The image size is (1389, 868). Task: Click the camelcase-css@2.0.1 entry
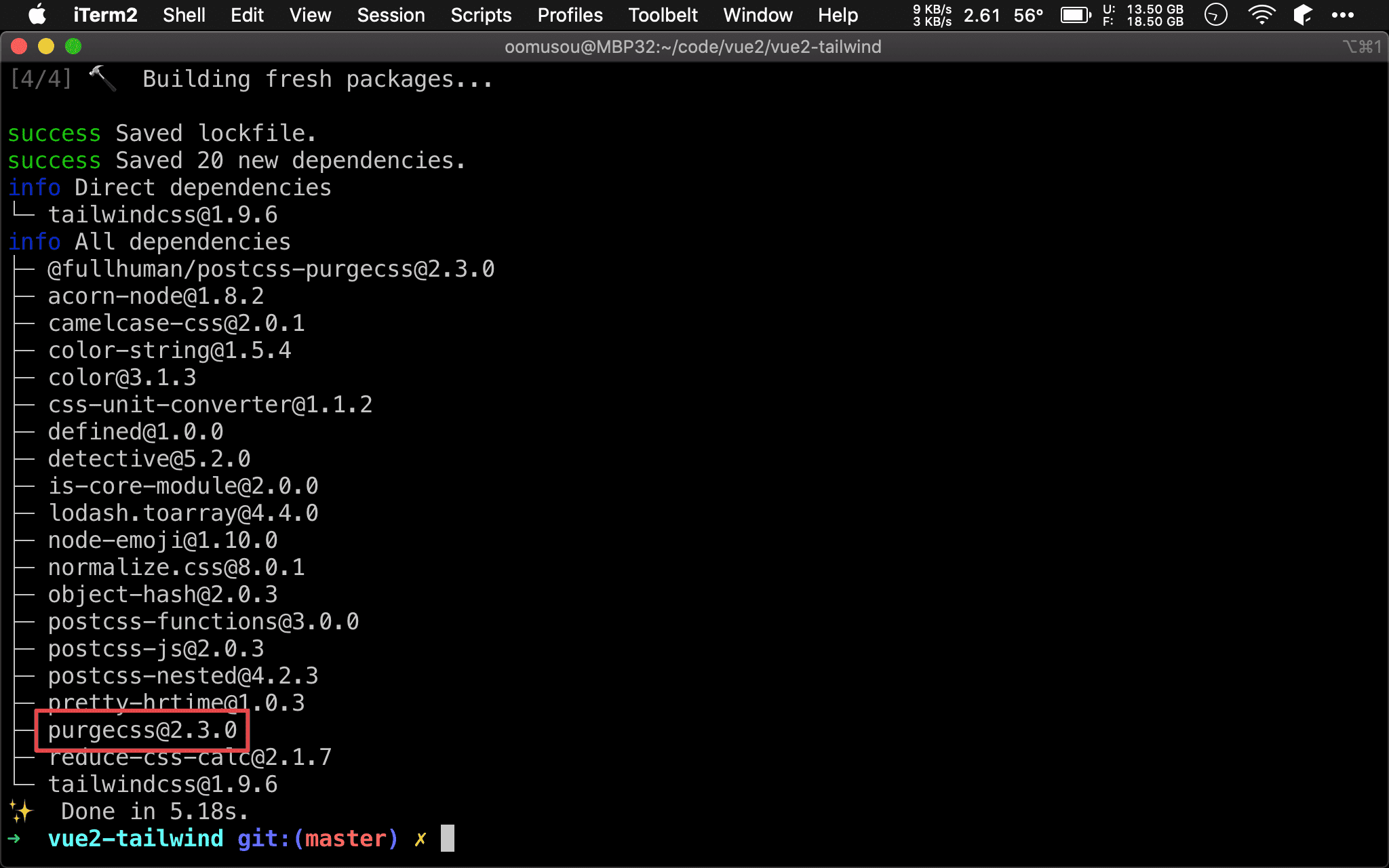point(176,323)
